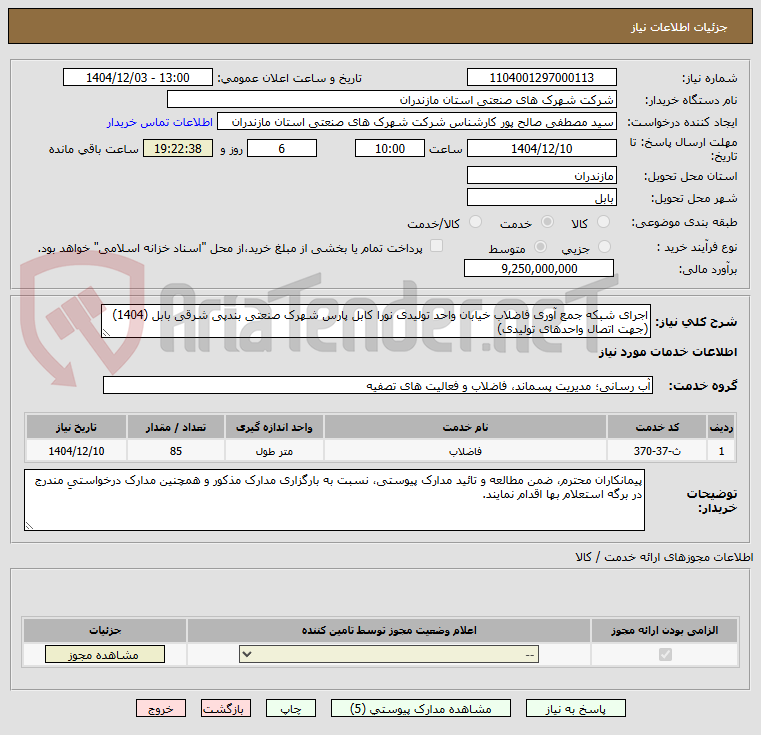This screenshot has width=761, height=735.
Task: Click the اطلاعات خدمات مورد نیاز heading
Action: (668, 352)
